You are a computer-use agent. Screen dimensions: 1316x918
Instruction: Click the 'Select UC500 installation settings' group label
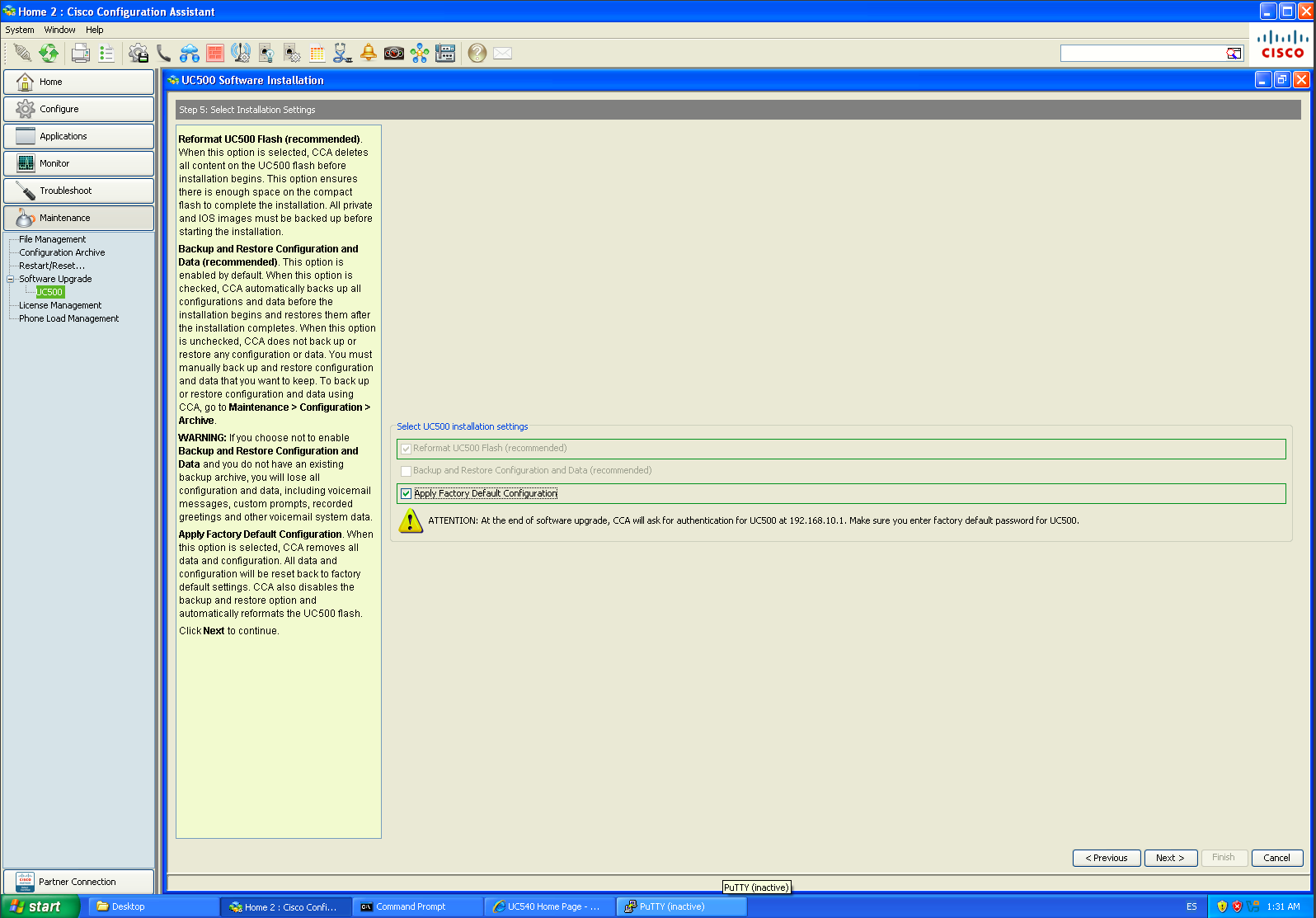click(463, 426)
